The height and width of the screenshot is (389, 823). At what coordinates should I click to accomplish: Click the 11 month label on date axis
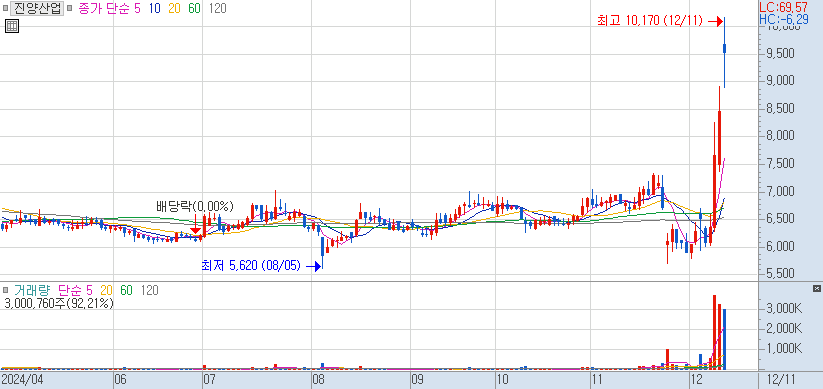[597, 379]
